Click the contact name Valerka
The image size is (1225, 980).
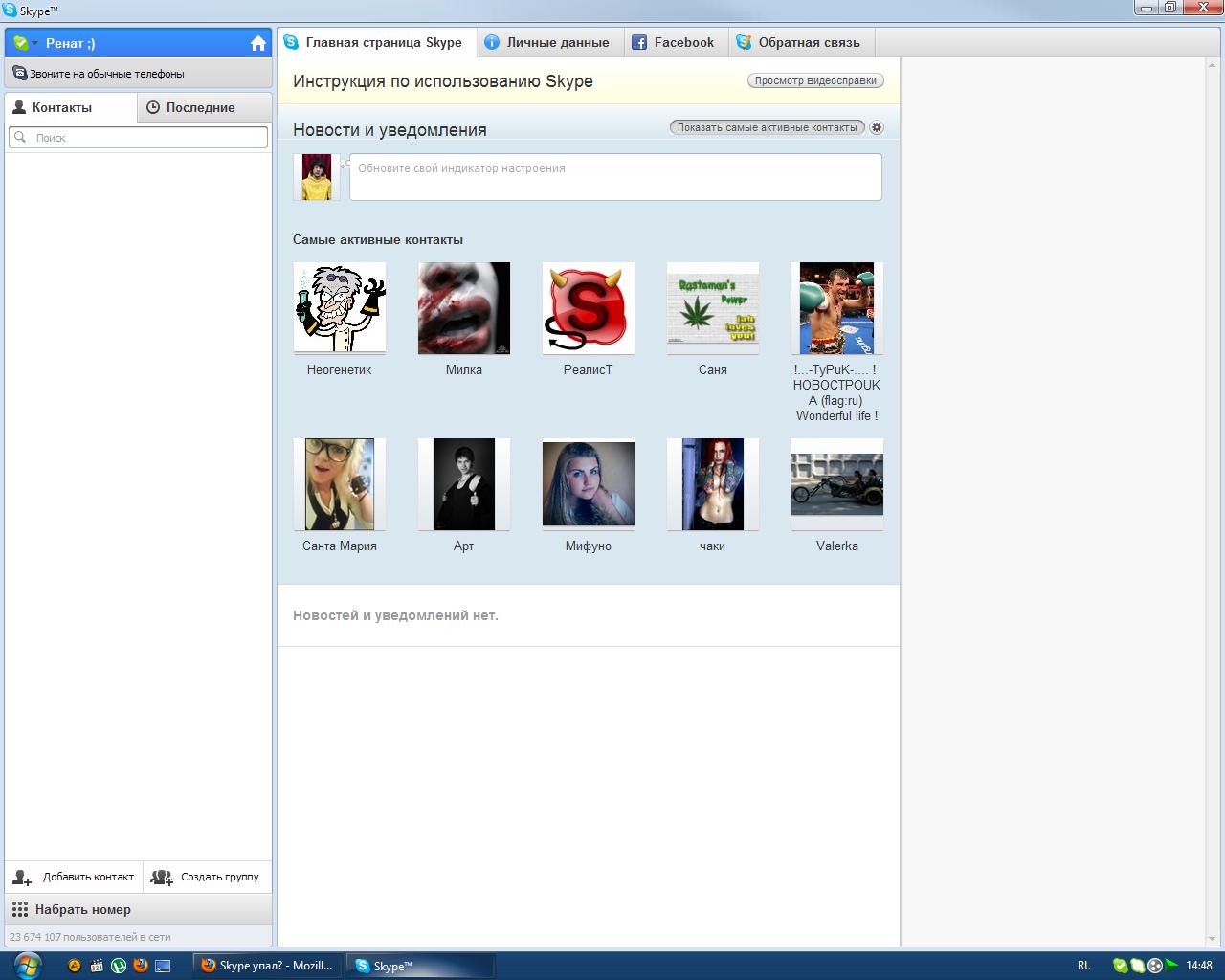pyautogui.click(x=837, y=546)
